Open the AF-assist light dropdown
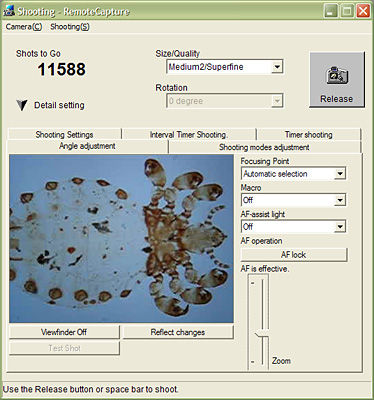Screen dimensions: 374x400 coord(293,227)
